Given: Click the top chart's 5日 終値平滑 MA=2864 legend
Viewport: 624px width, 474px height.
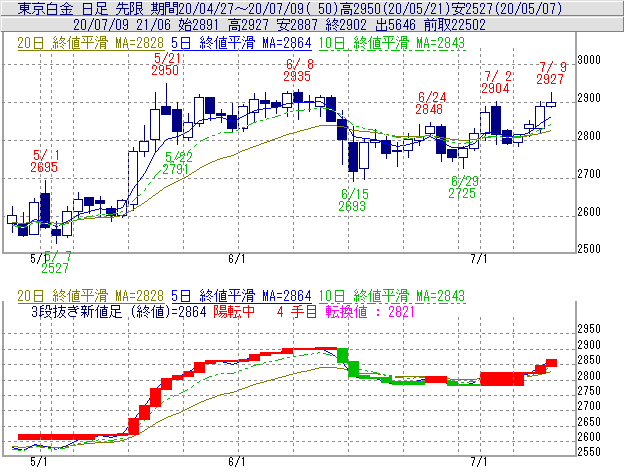Looking at the screenshot, I should pyautogui.click(x=241, y=43).
